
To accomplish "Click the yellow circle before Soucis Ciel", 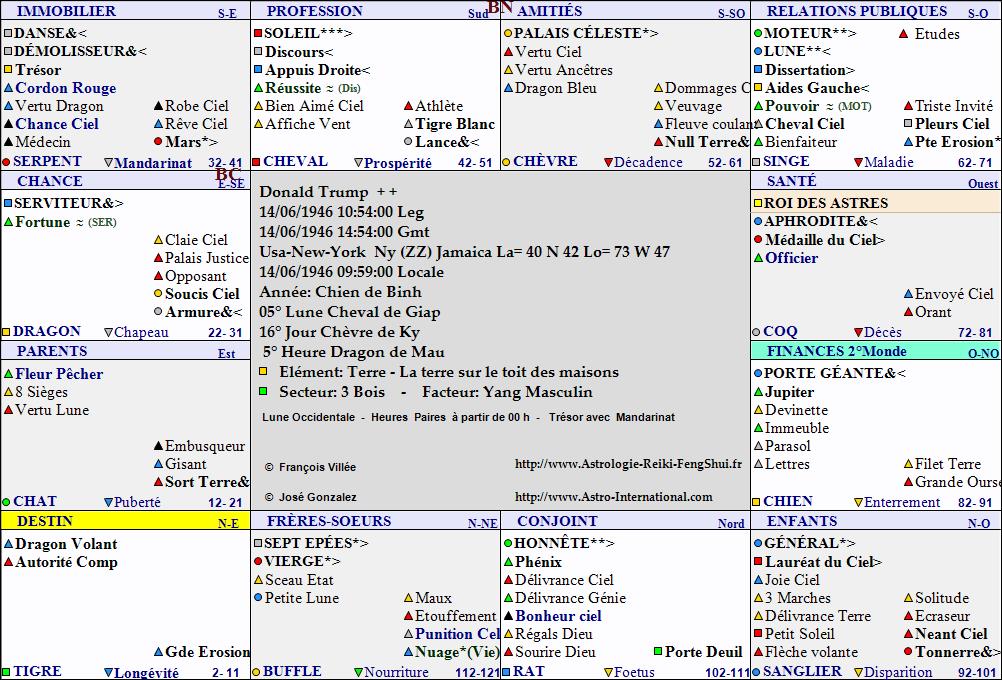I will point(158,294).
